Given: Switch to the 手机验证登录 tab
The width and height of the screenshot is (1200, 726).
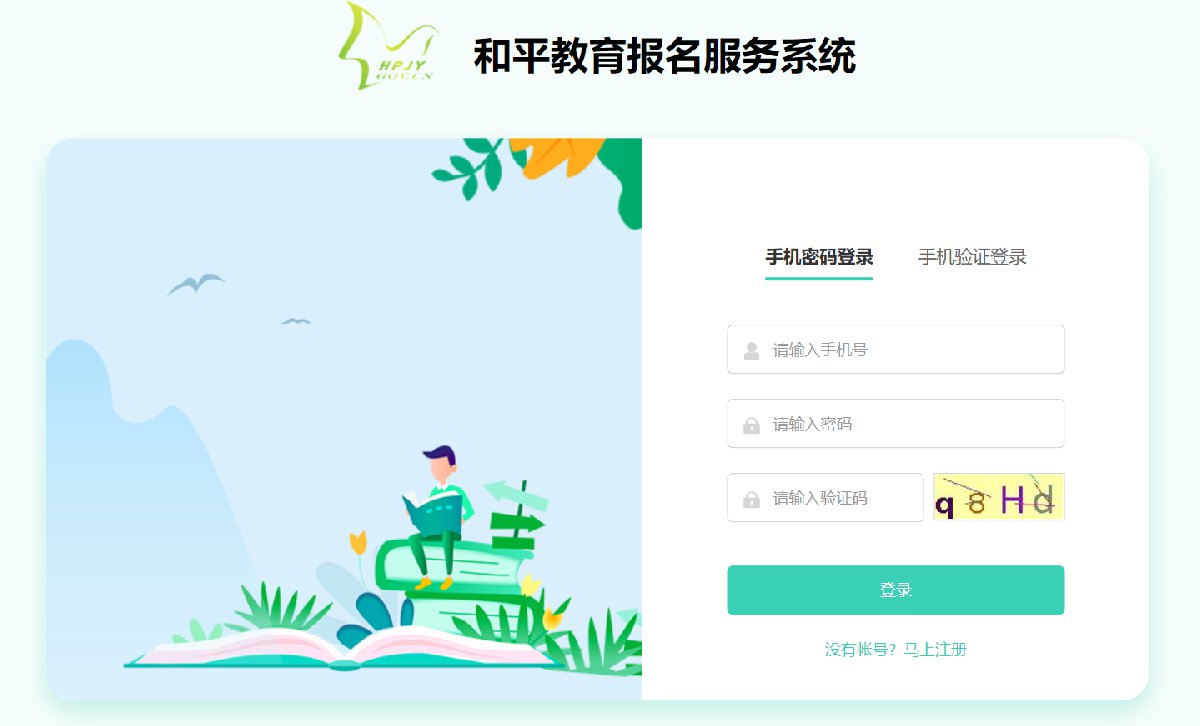Looking at the screenshot, I should tap(972, 257).
